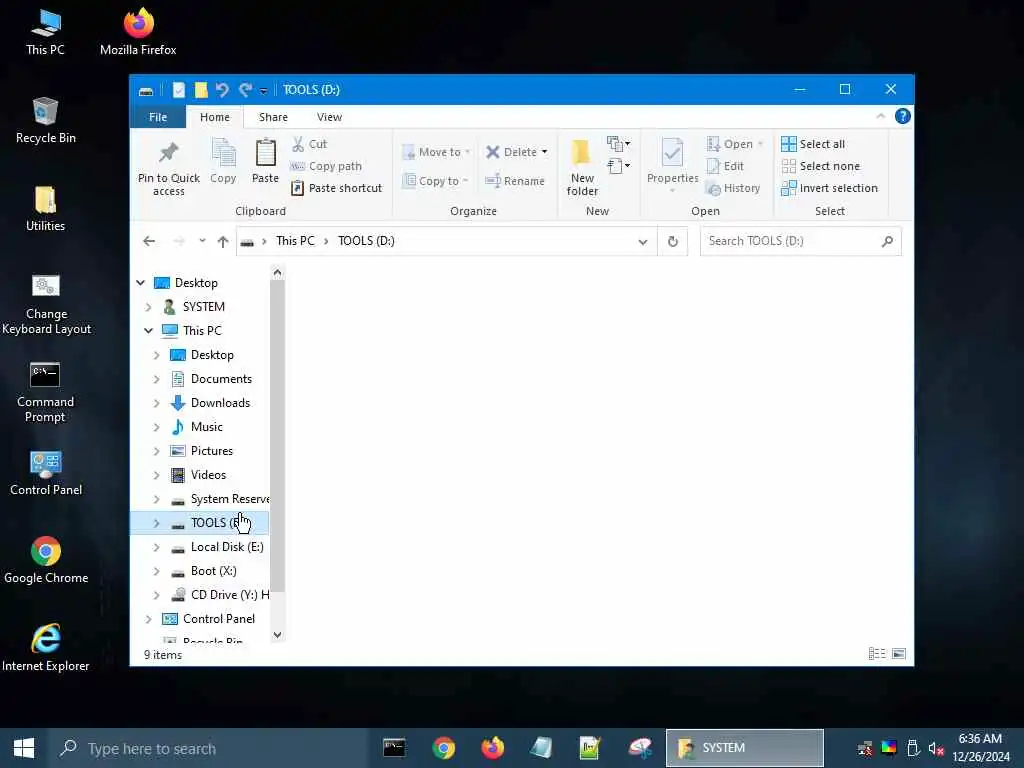Screen dimensions: 1024x768
Task: Switch to Details view icon in status bar
Action: coord(877,654)
